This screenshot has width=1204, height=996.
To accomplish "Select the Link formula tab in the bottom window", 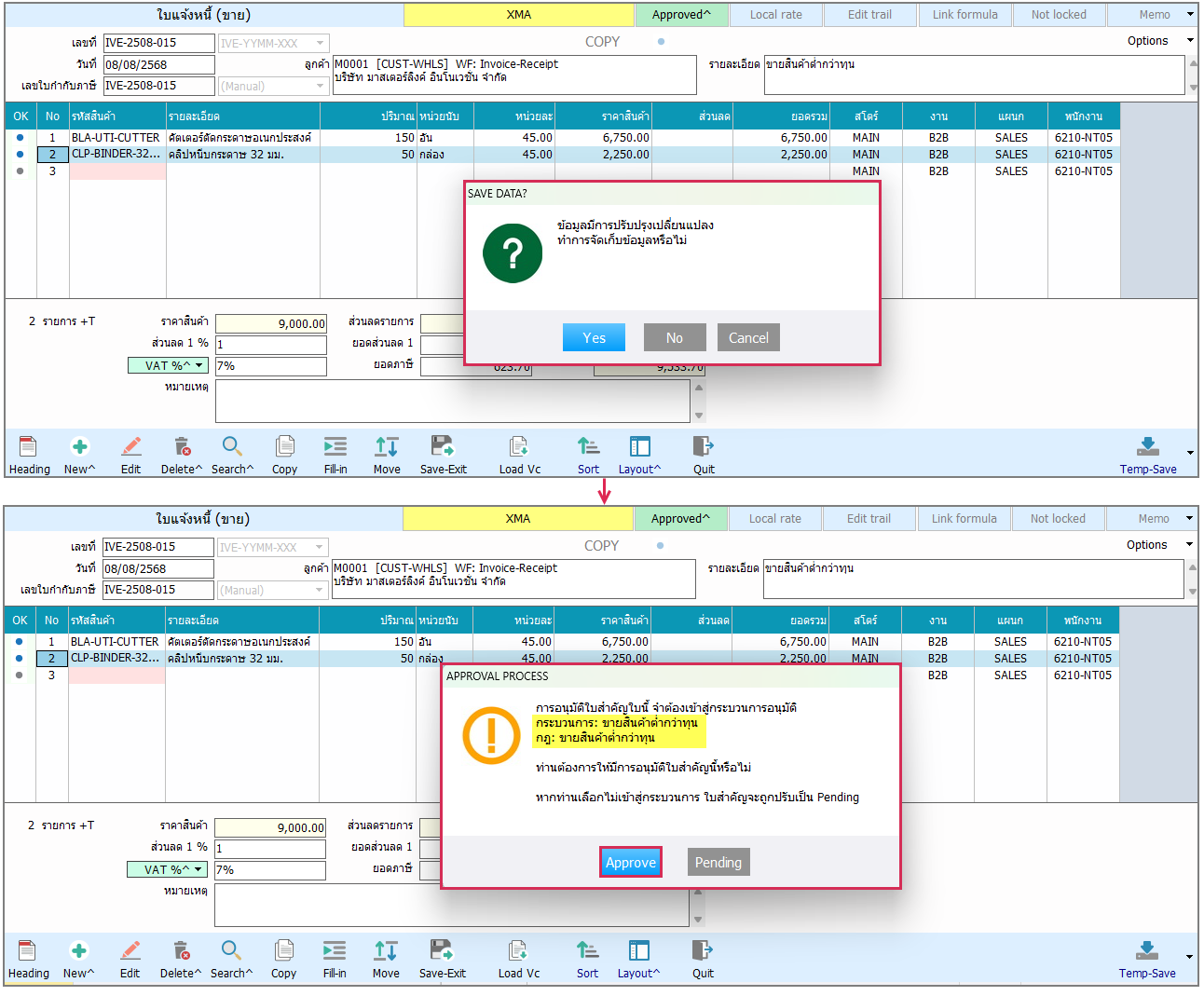I will point(965,519).
